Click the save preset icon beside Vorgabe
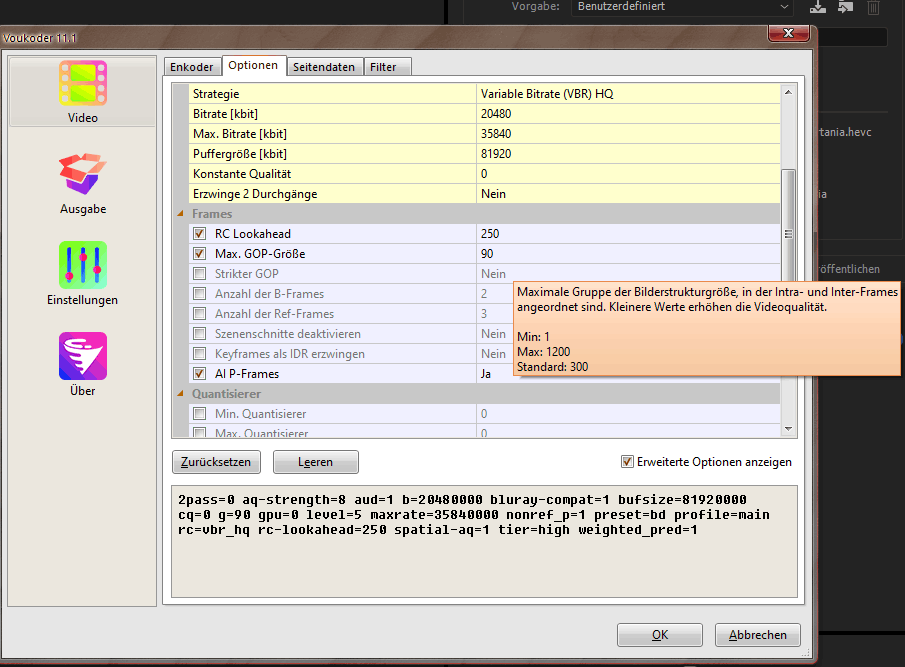 point(819,7)
